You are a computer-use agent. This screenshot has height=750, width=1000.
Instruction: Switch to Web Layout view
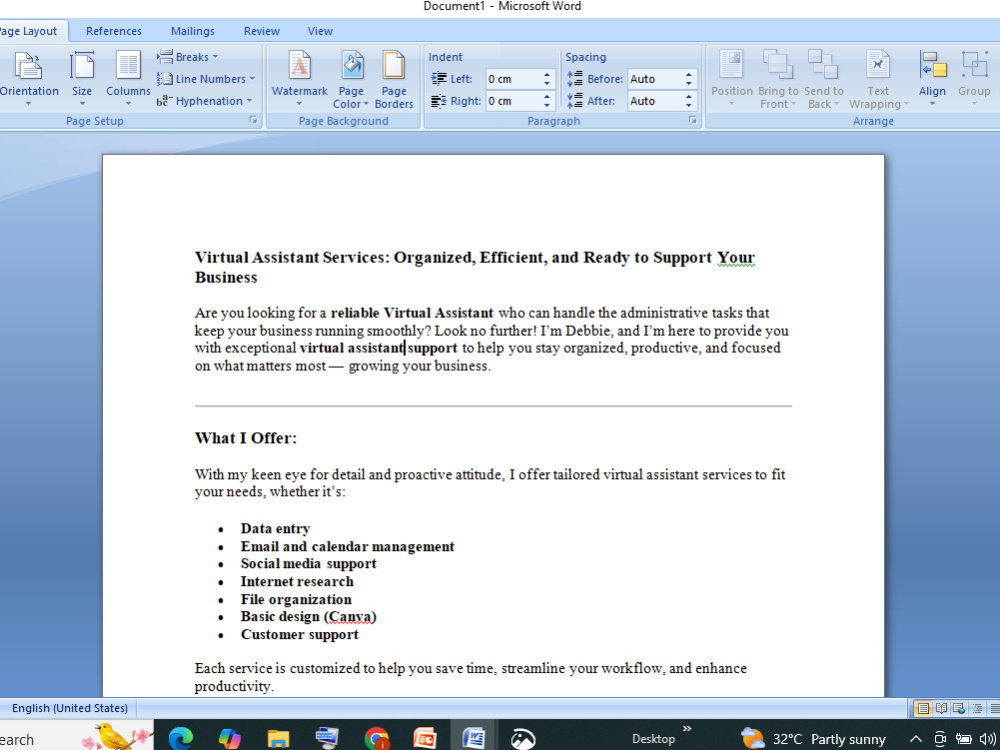[x=959, y=708]
